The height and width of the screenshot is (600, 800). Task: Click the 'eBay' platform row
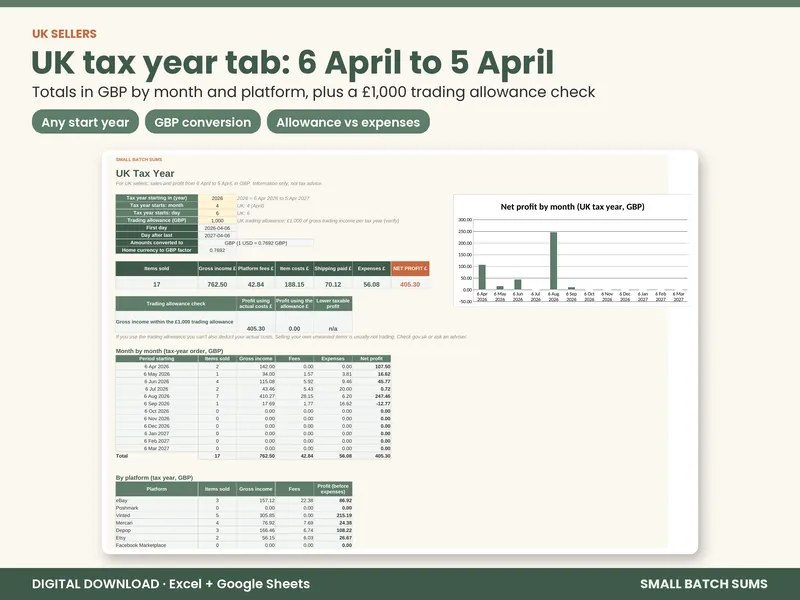pyautogui.click(x=234, y=501)
